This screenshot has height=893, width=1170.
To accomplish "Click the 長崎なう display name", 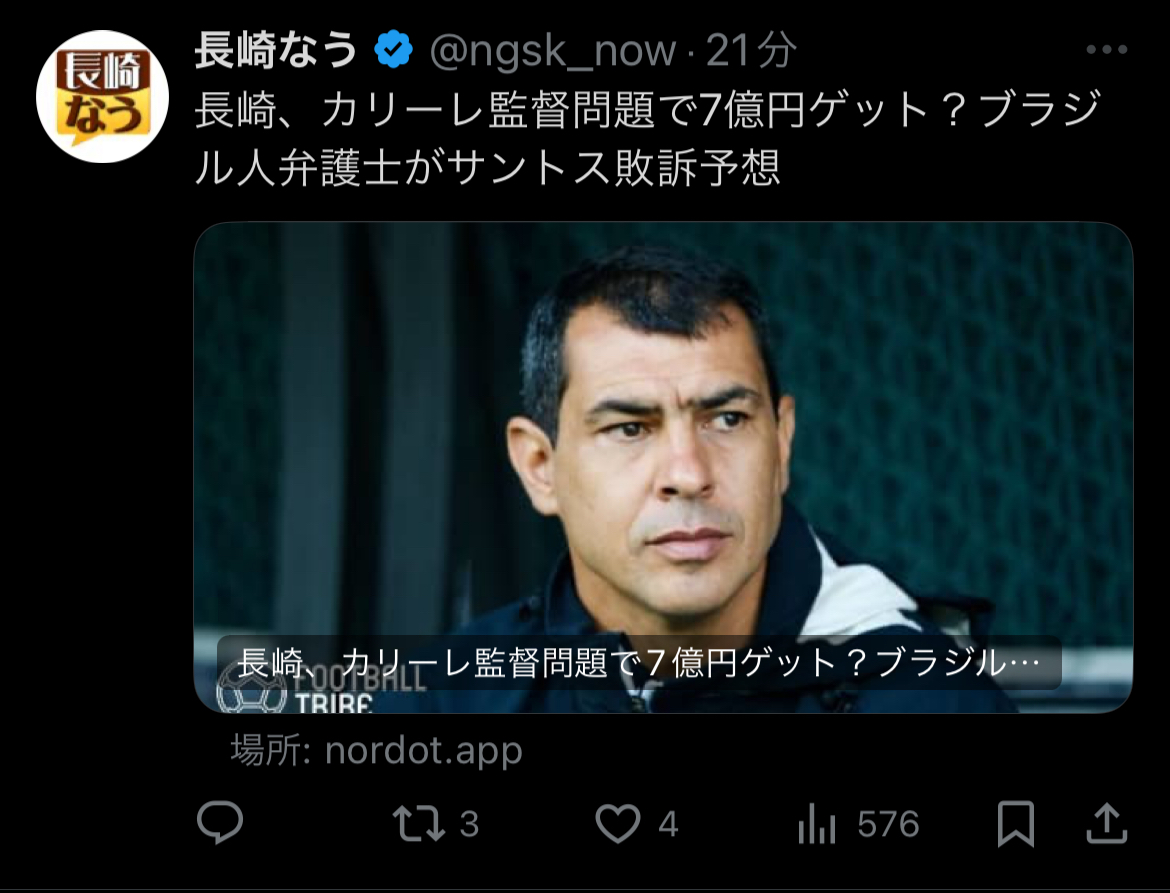I will click(277, 50).
